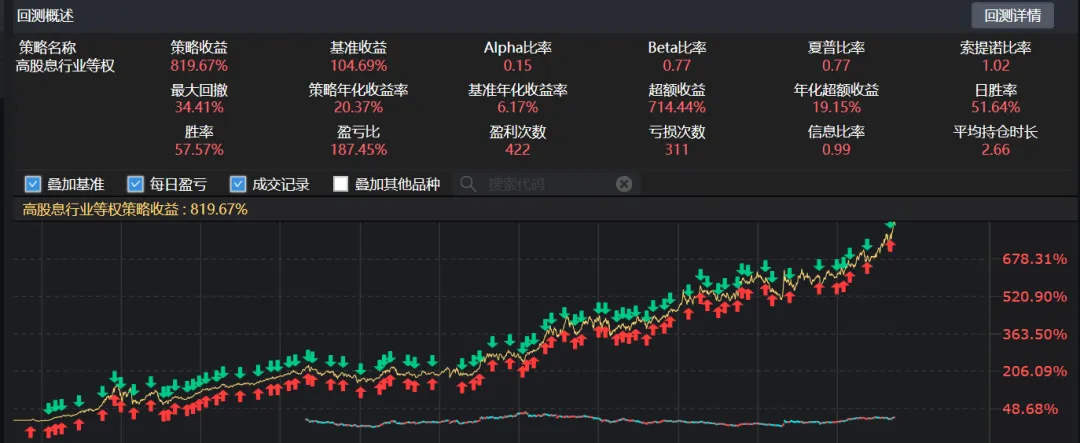Image resolution: width=1080 pixels, height=443 pixels.
Task: Click the 策略收益 value 819.67%
Action: [199, 65]
